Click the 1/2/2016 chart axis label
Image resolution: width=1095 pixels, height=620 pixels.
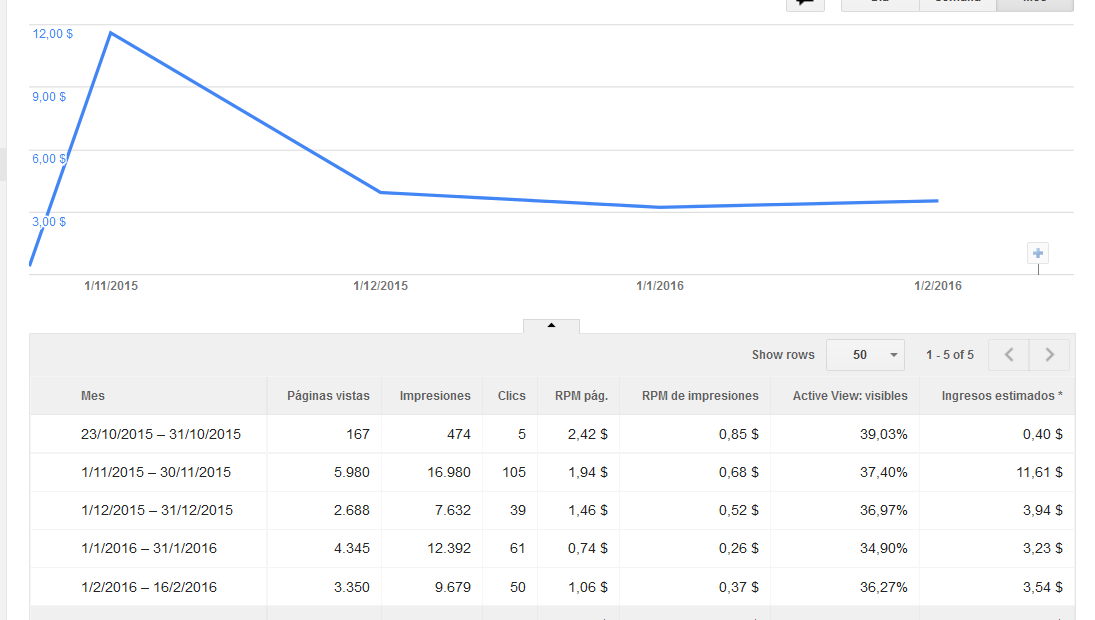938,286
